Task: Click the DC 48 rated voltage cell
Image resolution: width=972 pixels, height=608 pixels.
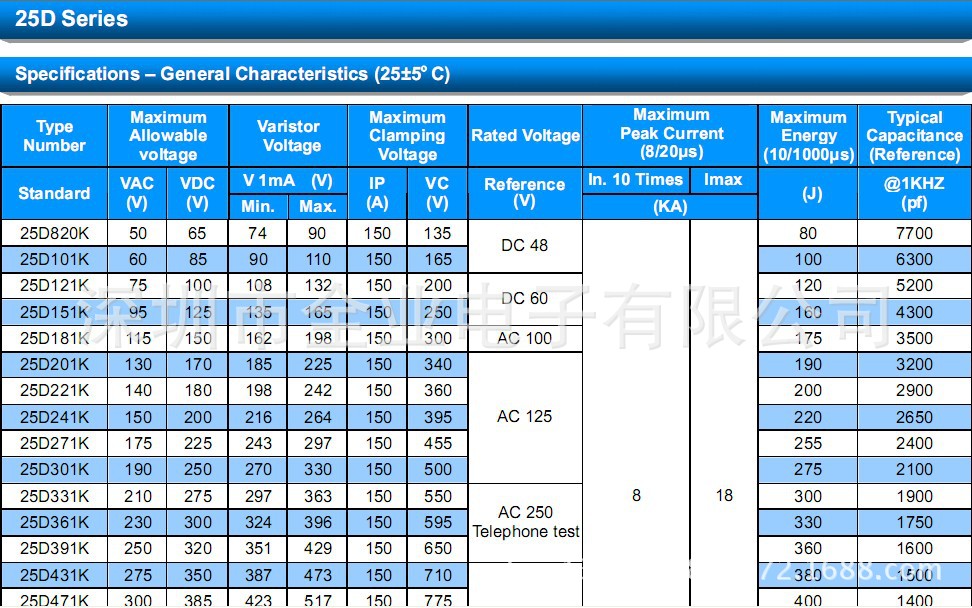Action: pos(525,246)
